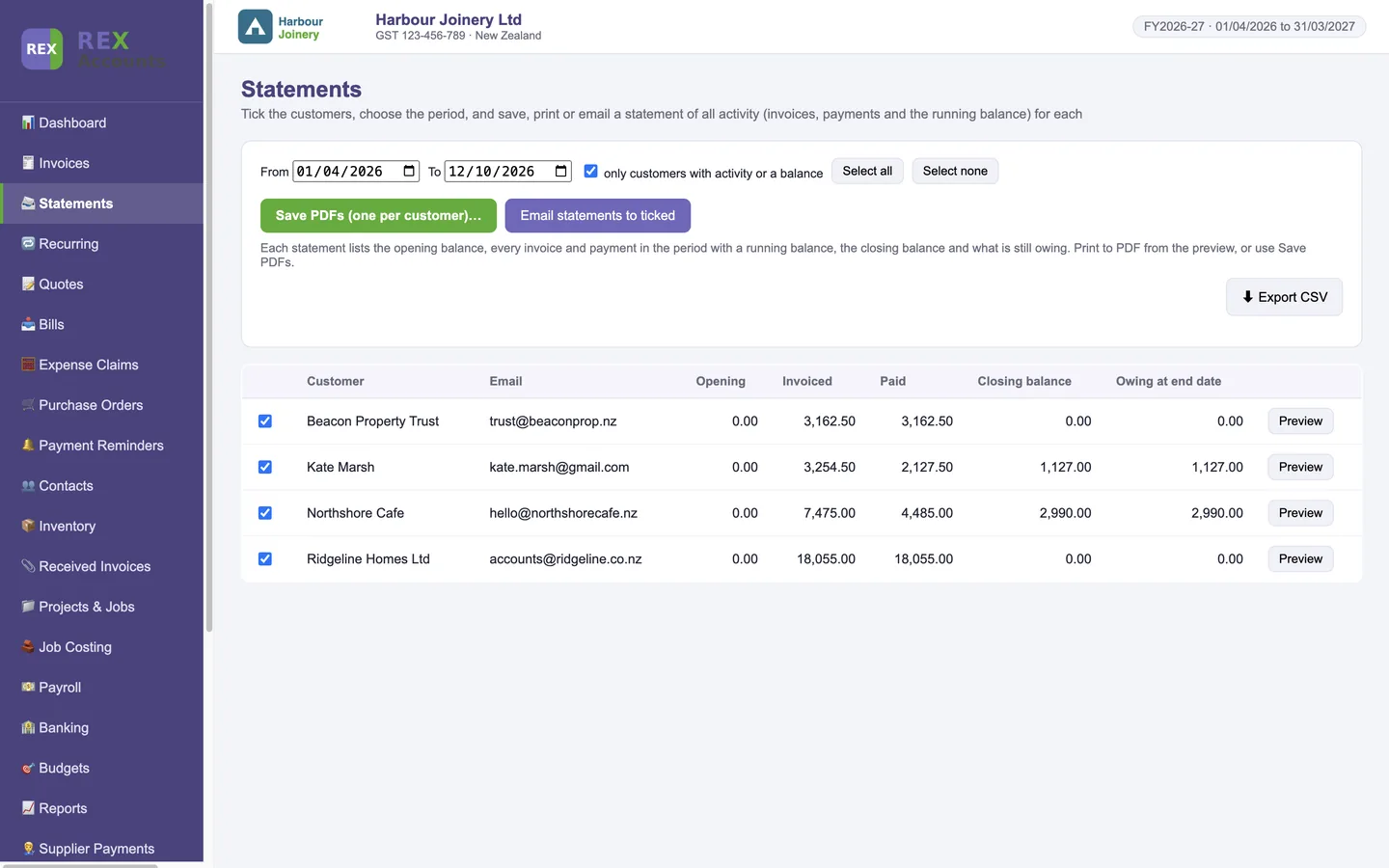This screenshot has height=868, width=1389.
Task: Click the Reports chart icon
Action: (x=28, y=808)
